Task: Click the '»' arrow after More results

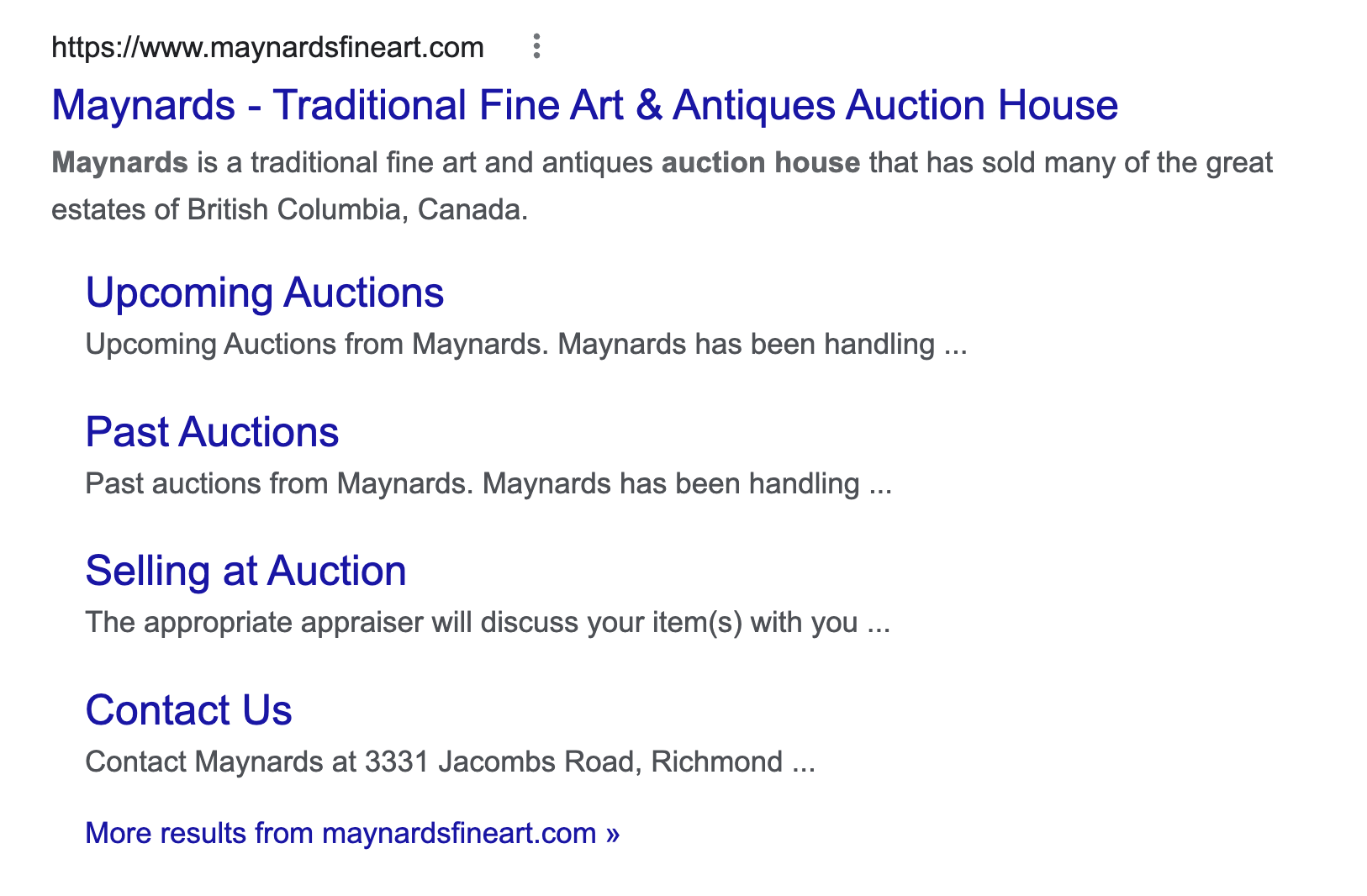Action: coord(612,834)
